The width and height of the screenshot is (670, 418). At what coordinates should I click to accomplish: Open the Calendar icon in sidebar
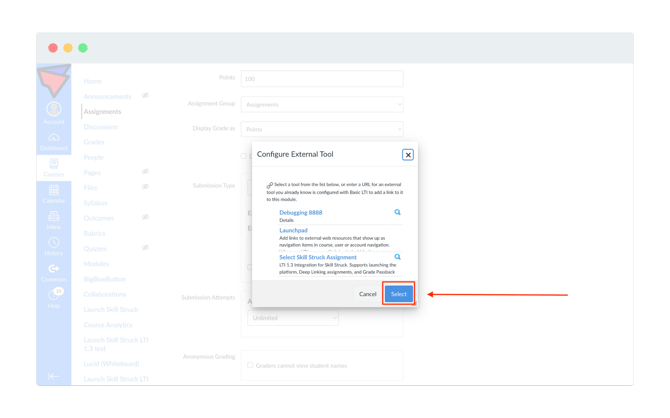point(54,190)
